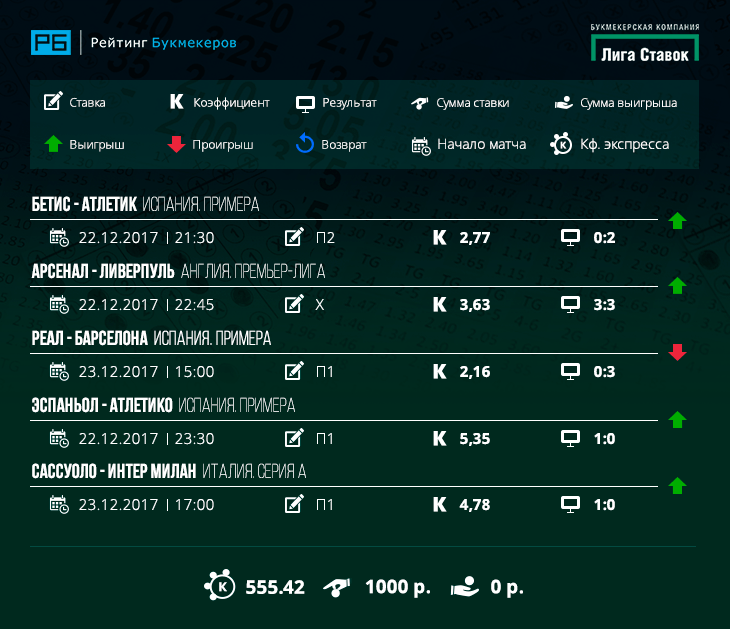This screenshot has height=629, width=730.
Task: Click K icon beside coefficient 5,35
Action: point(439,439)
